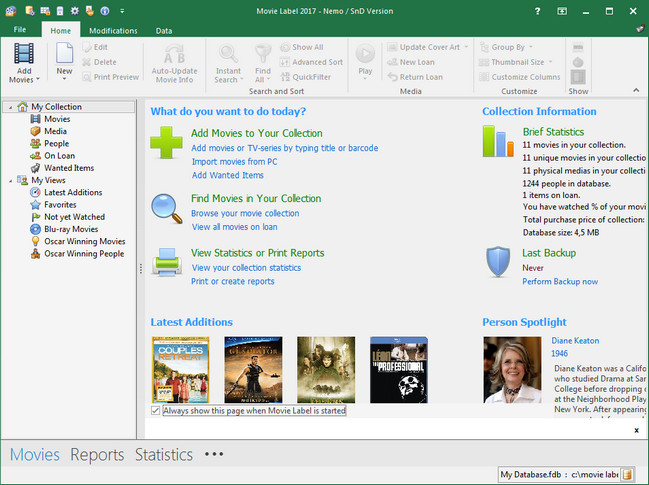
Task: Open the Thumbnail Size dropdown
Action: point(550,62)
